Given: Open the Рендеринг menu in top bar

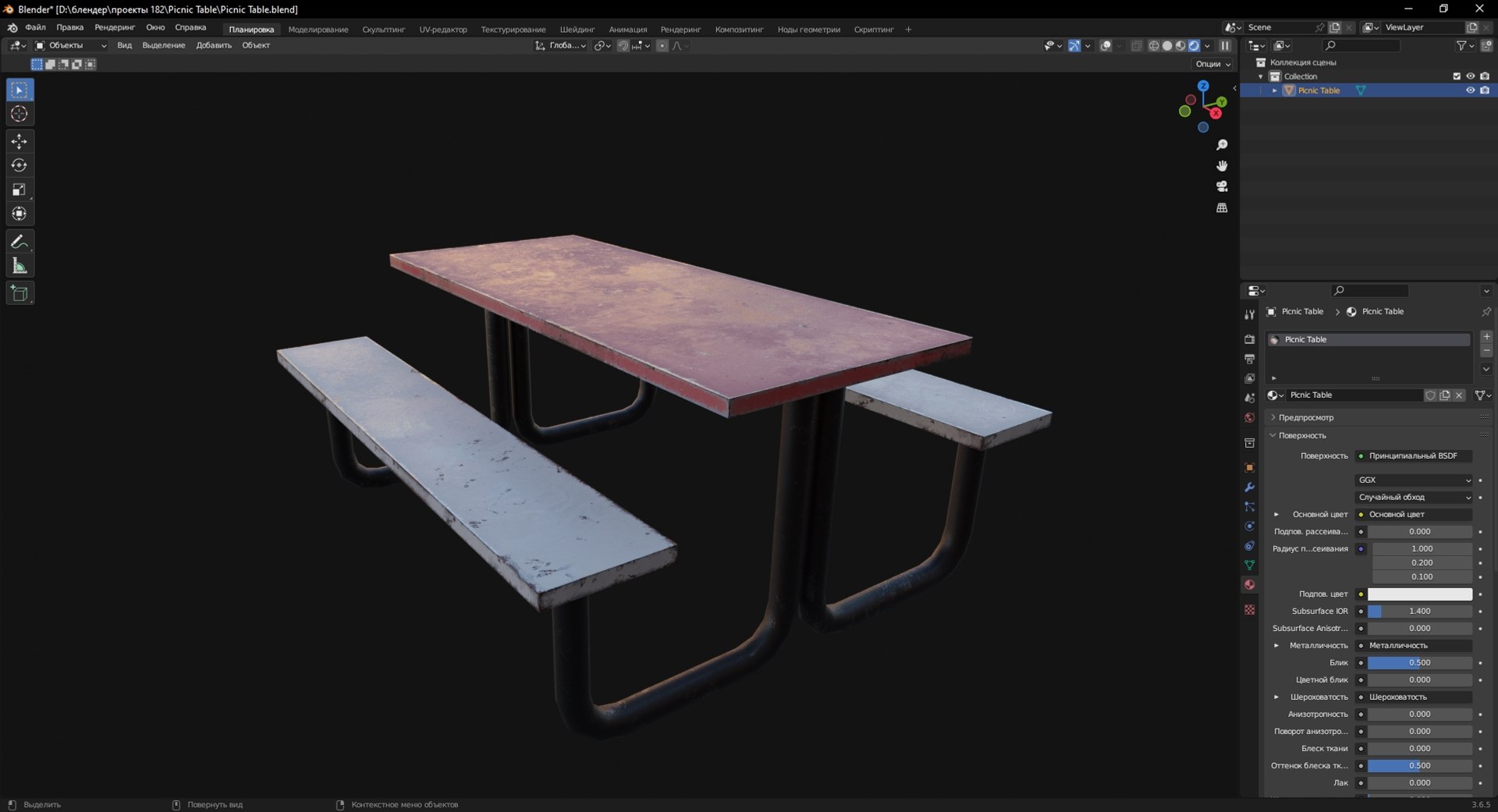Looking at the screenshot, I should point(115,27).
